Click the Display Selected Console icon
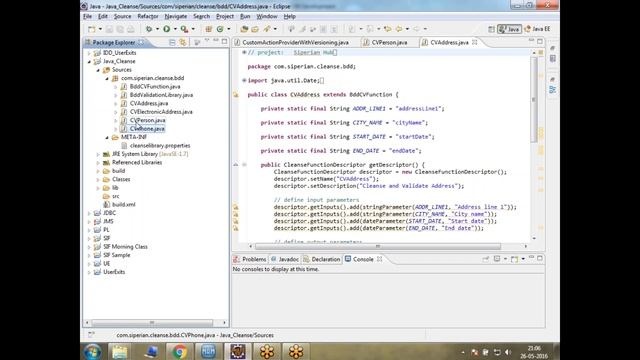Screen dimensions: 640x360 (x=497, y=259)
